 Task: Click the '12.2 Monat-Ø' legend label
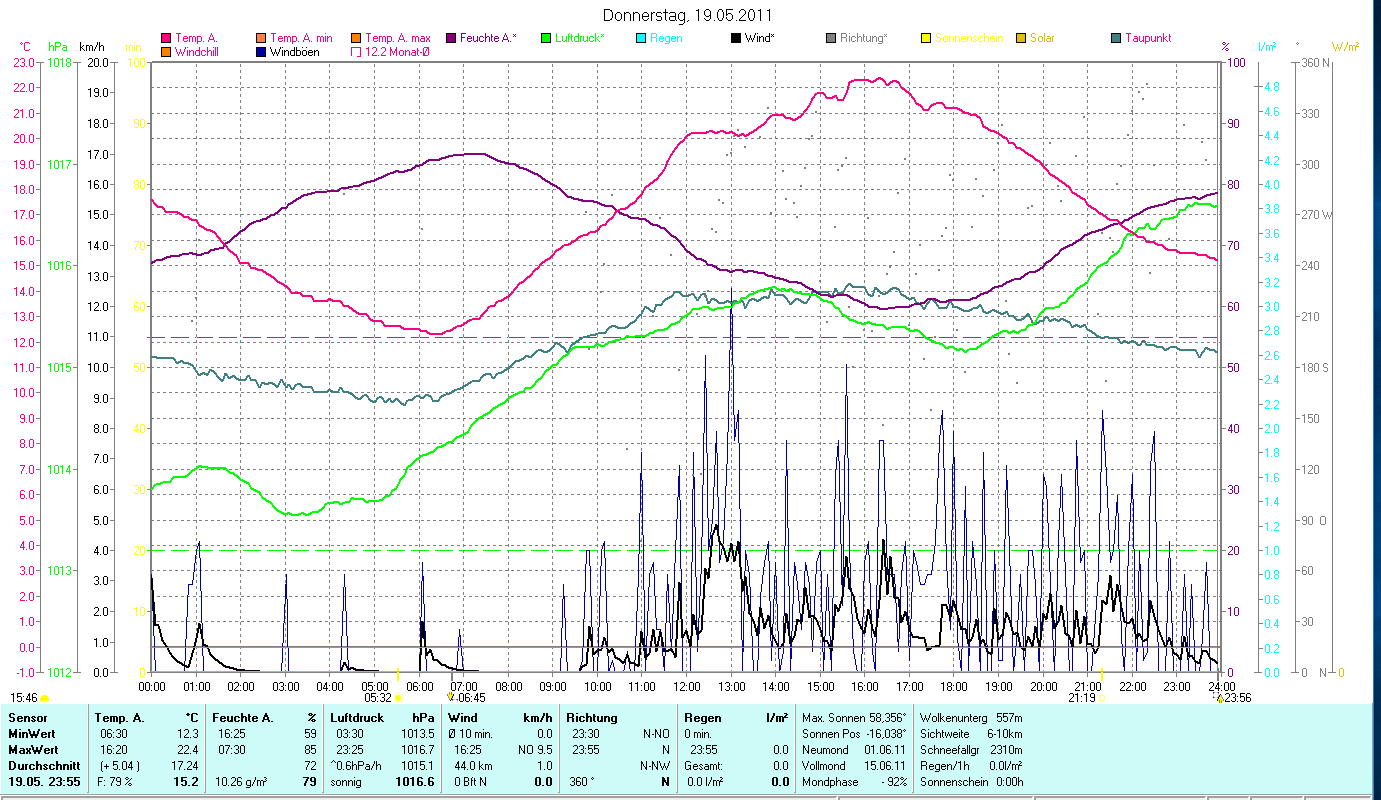pos(398,51)
